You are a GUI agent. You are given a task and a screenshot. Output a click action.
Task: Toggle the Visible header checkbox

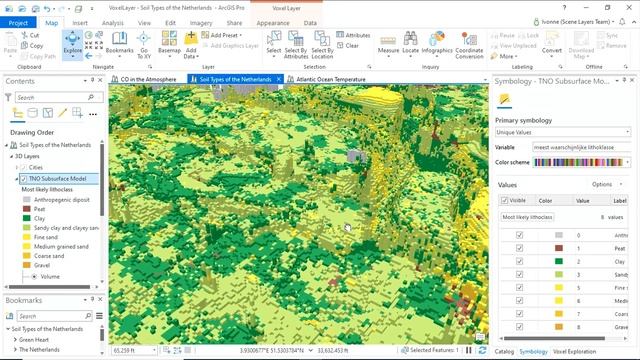(x=504, y=200)
